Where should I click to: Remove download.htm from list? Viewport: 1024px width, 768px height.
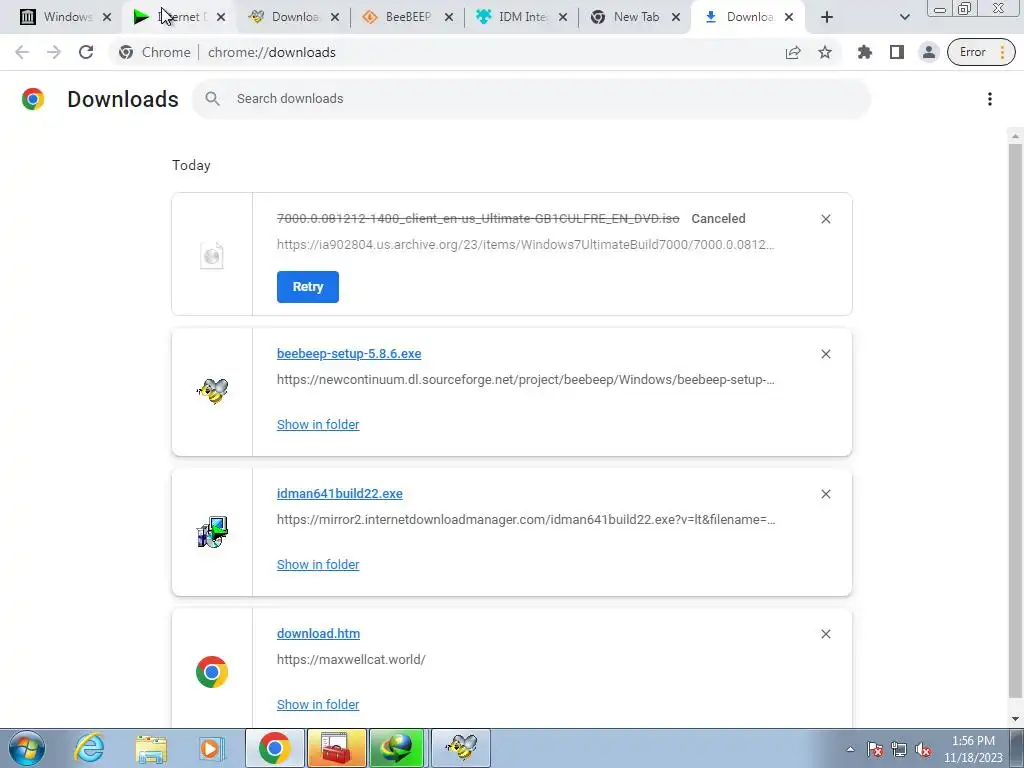coord(825,634)
